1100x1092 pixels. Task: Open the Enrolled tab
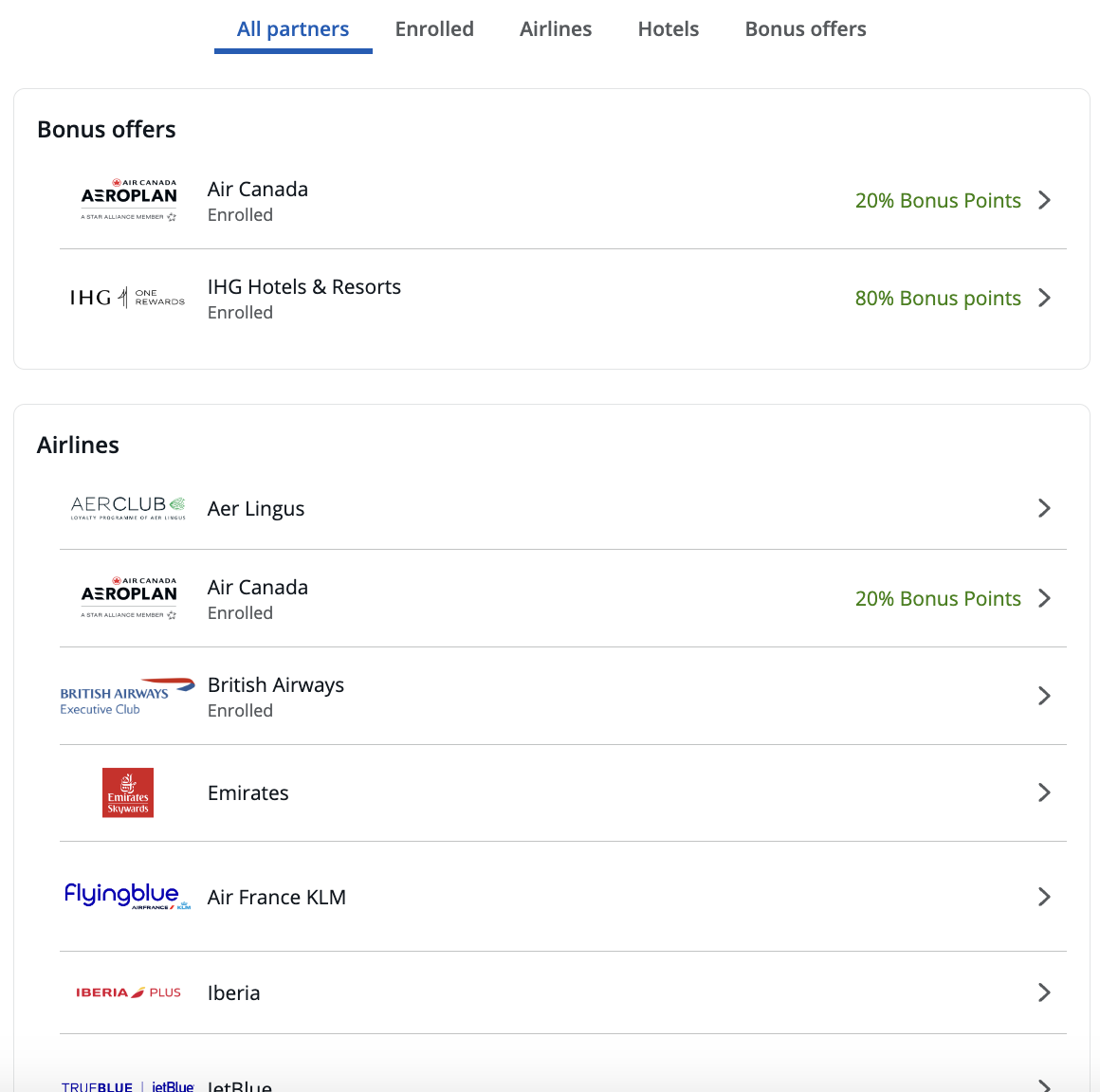pos(434,28)
